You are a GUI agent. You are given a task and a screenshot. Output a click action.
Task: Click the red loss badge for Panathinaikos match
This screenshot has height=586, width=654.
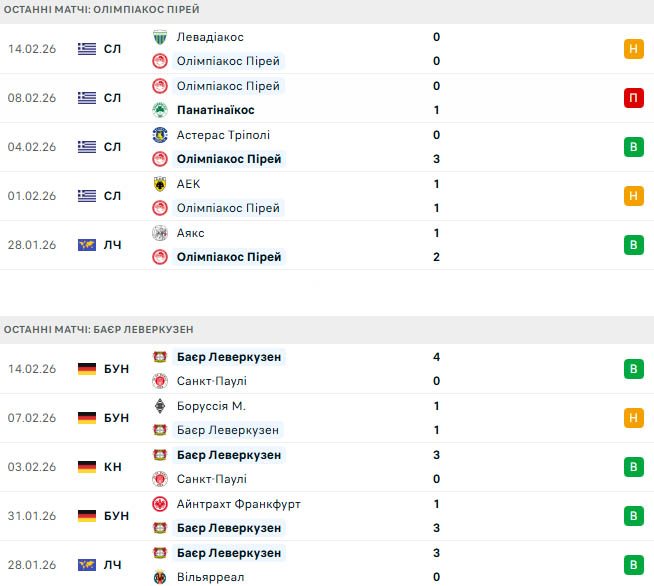click(633, 98)
